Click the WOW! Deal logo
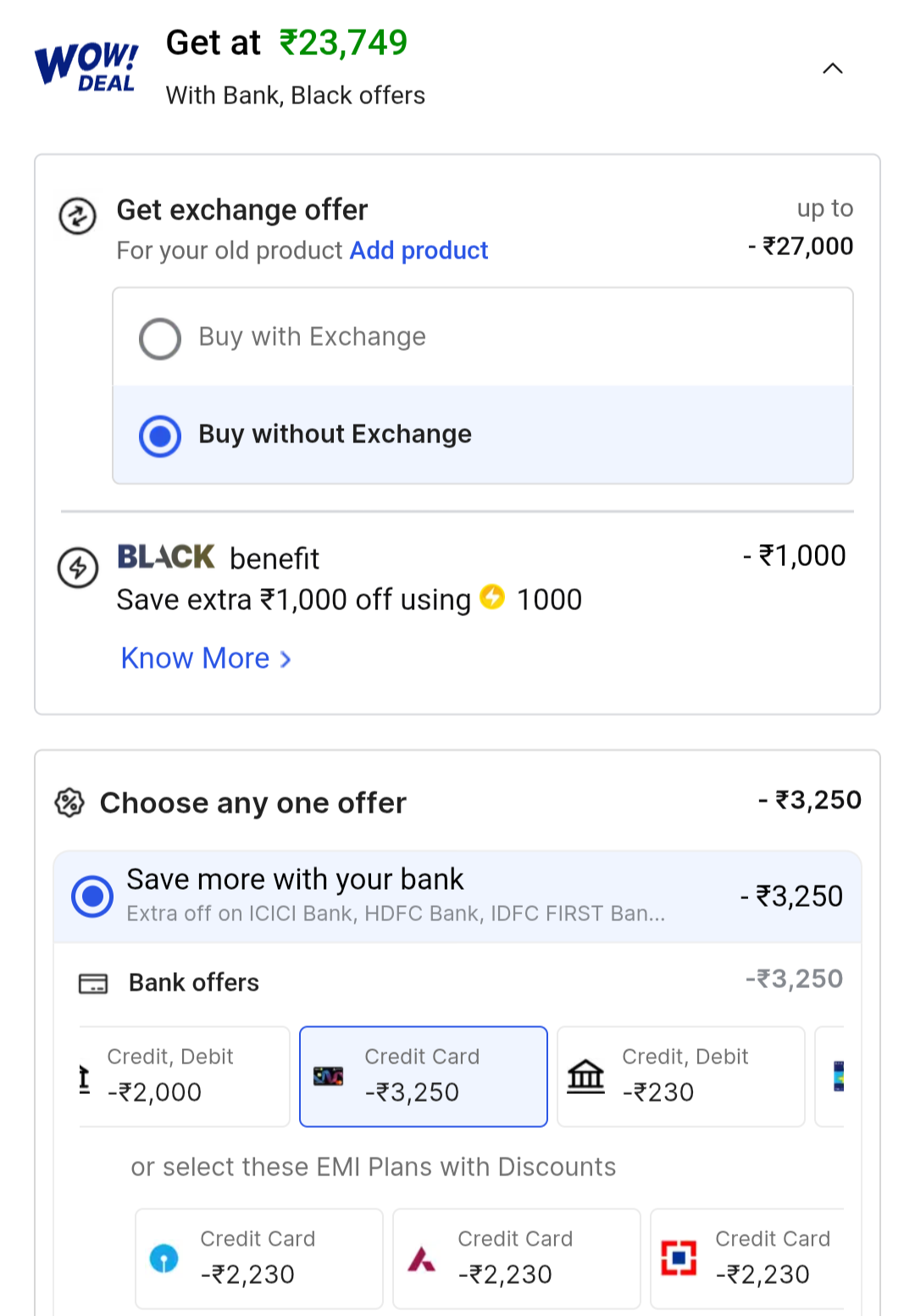915x1316 pixels. [x=86, y=66]
